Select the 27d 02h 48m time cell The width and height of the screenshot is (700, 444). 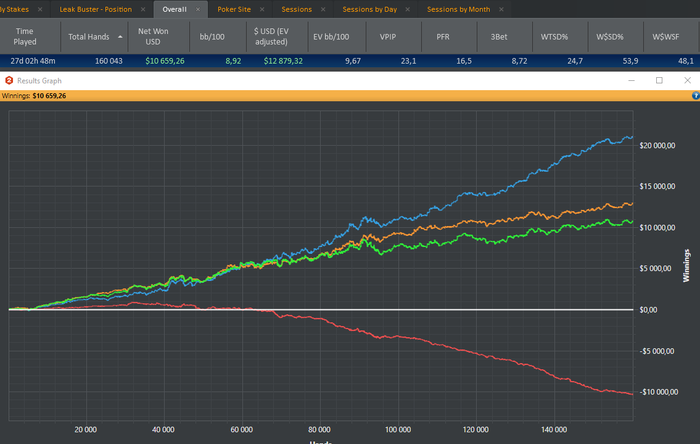pyautogui.click(x=33, y=61)
